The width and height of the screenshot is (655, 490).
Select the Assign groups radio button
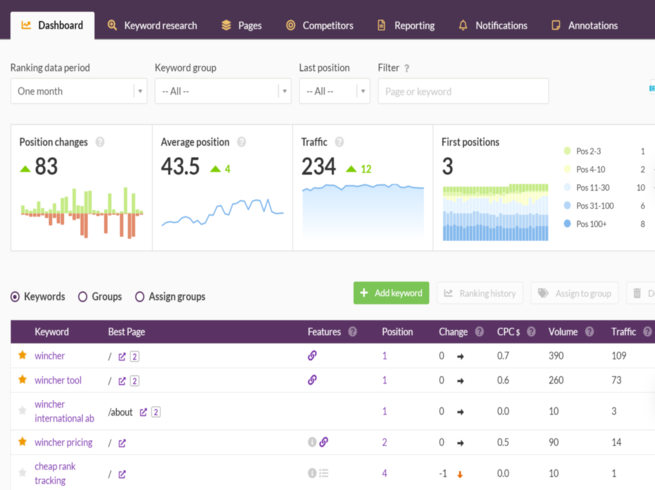tap(140, 297)
